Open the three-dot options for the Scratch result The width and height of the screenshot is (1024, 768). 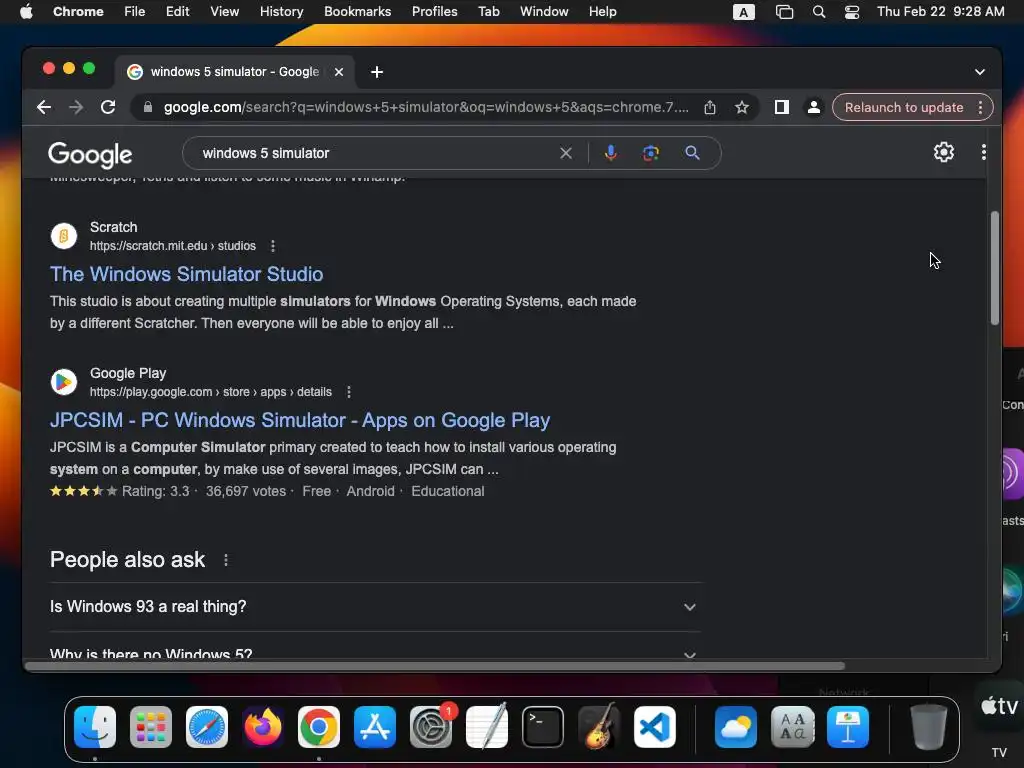tap(273, 246)
